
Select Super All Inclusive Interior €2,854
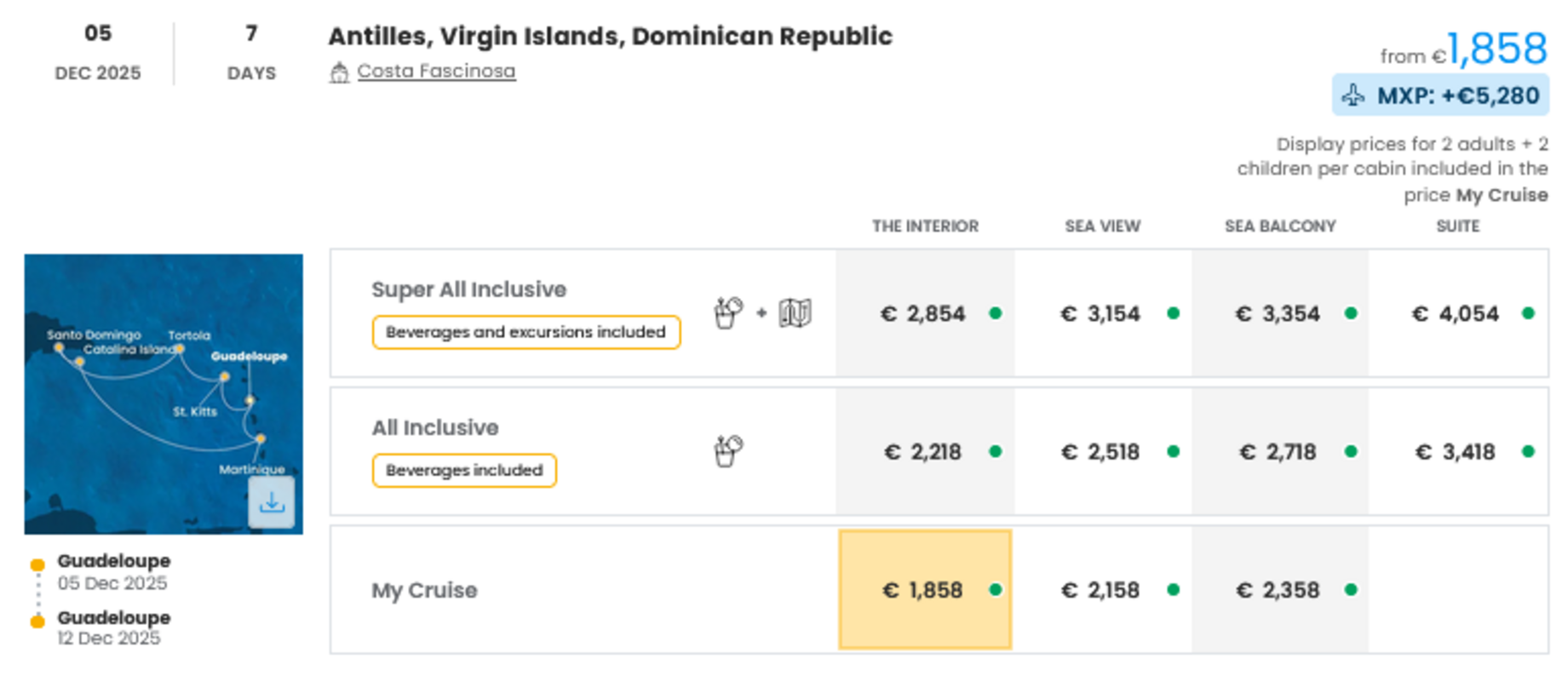click(925, 314)
